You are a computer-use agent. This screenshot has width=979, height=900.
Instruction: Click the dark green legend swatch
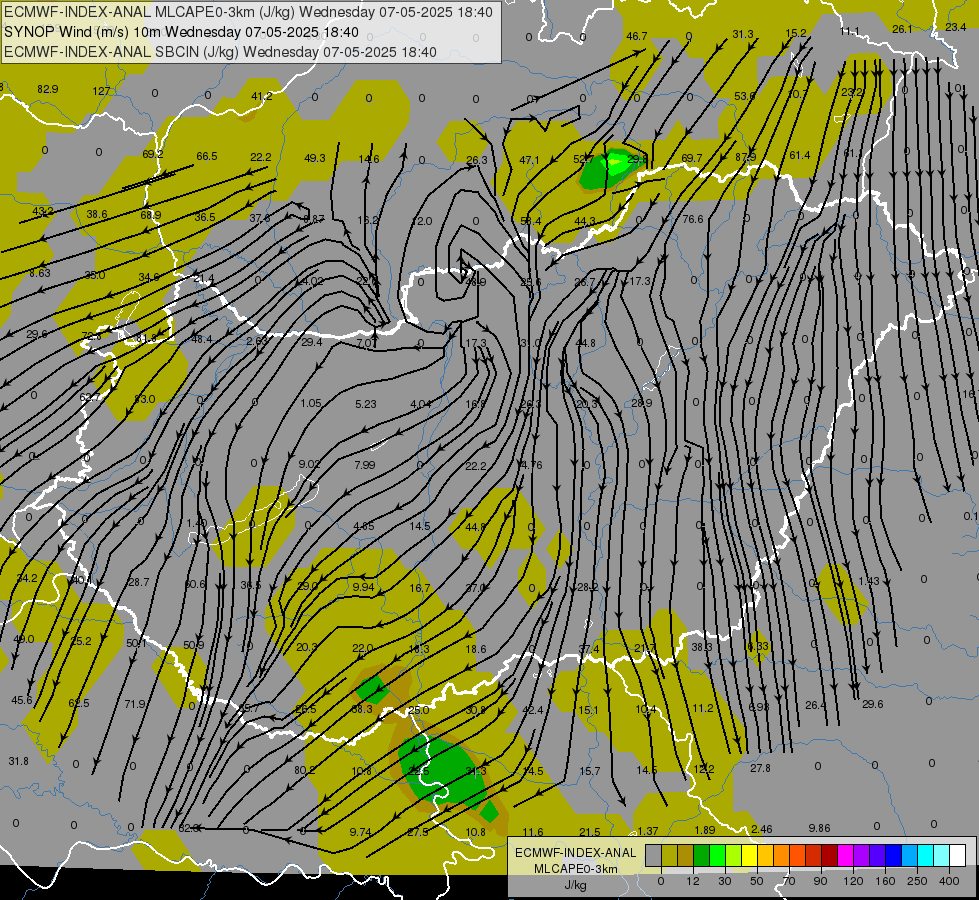702,855
